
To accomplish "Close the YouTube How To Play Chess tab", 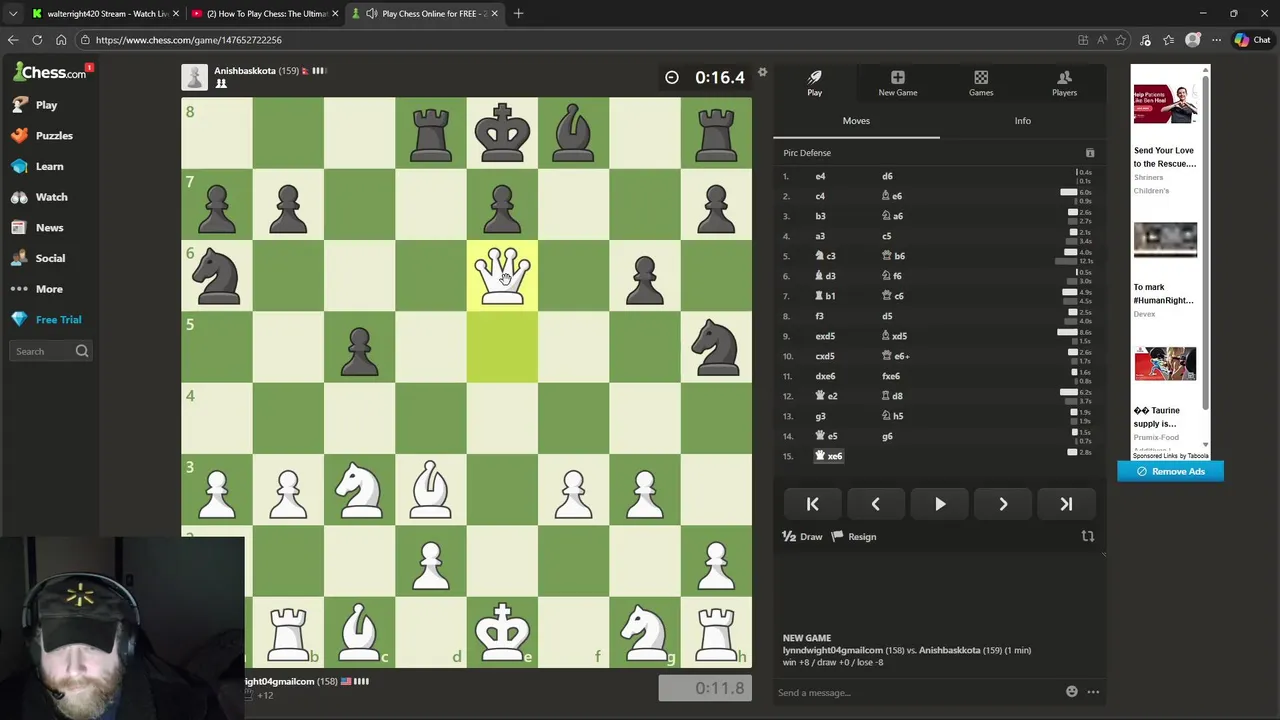I will click(x=335, y=14).
